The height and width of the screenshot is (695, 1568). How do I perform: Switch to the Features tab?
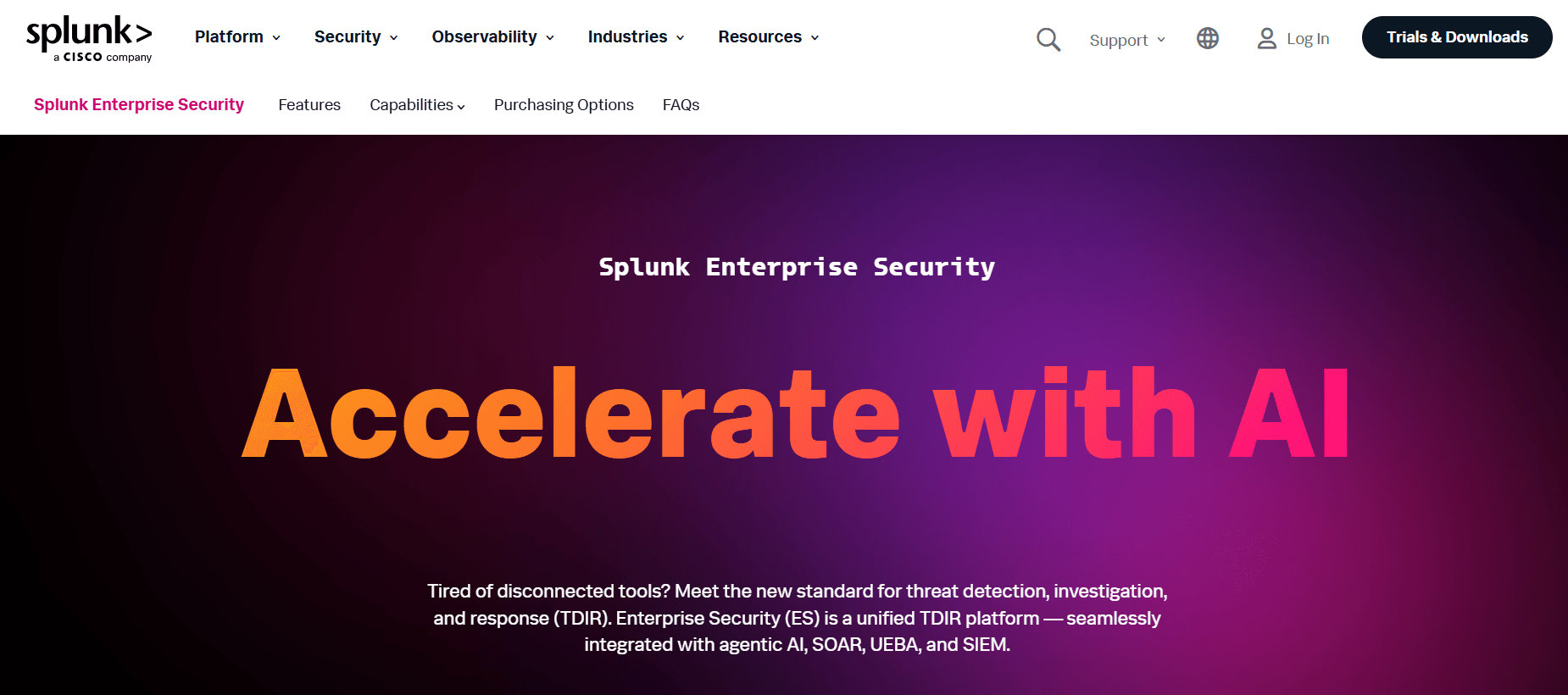[x=309, y=104]
